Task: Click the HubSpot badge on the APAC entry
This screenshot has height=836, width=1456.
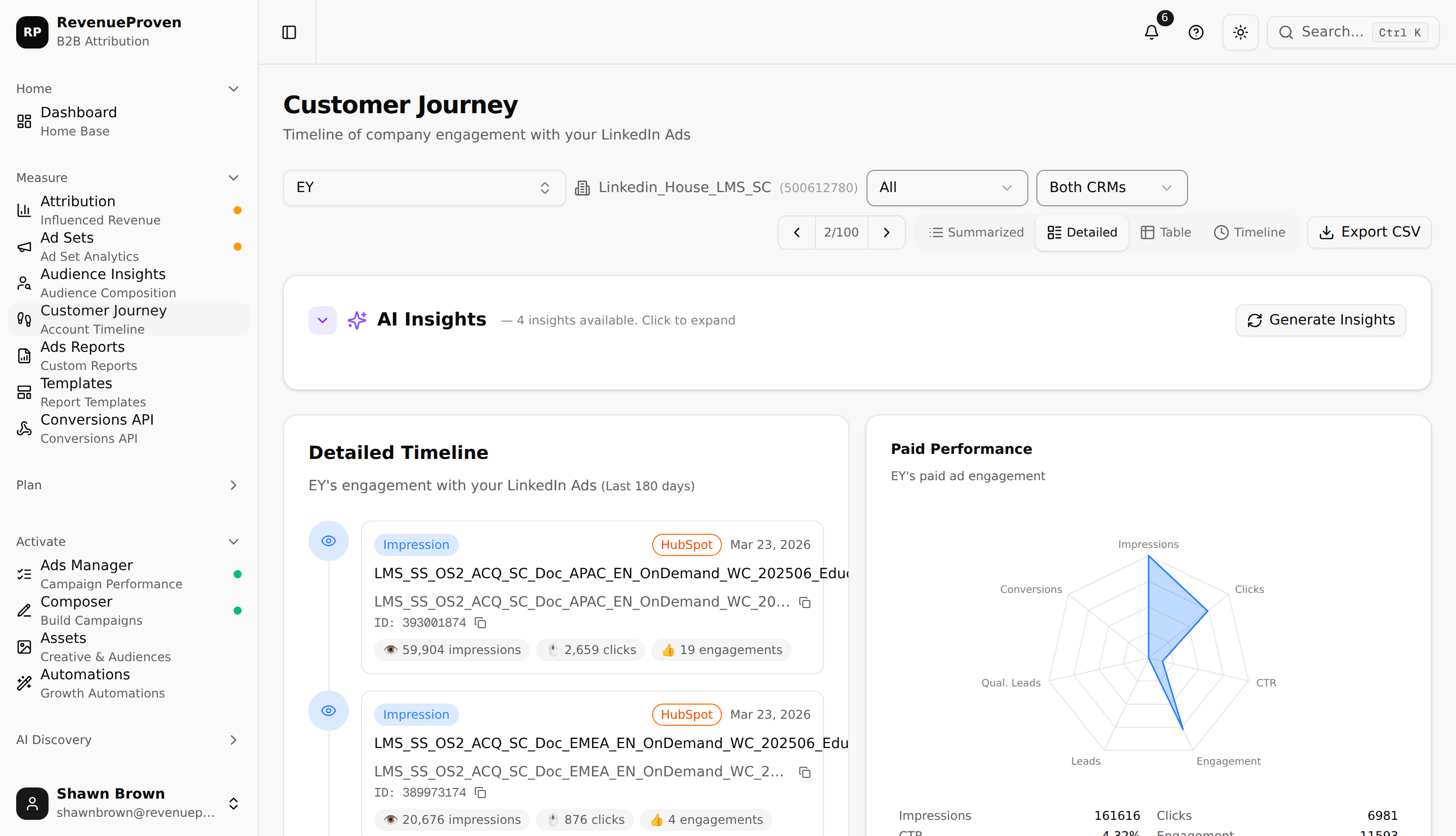Action: pyautogui.click(x=687, y=544)
